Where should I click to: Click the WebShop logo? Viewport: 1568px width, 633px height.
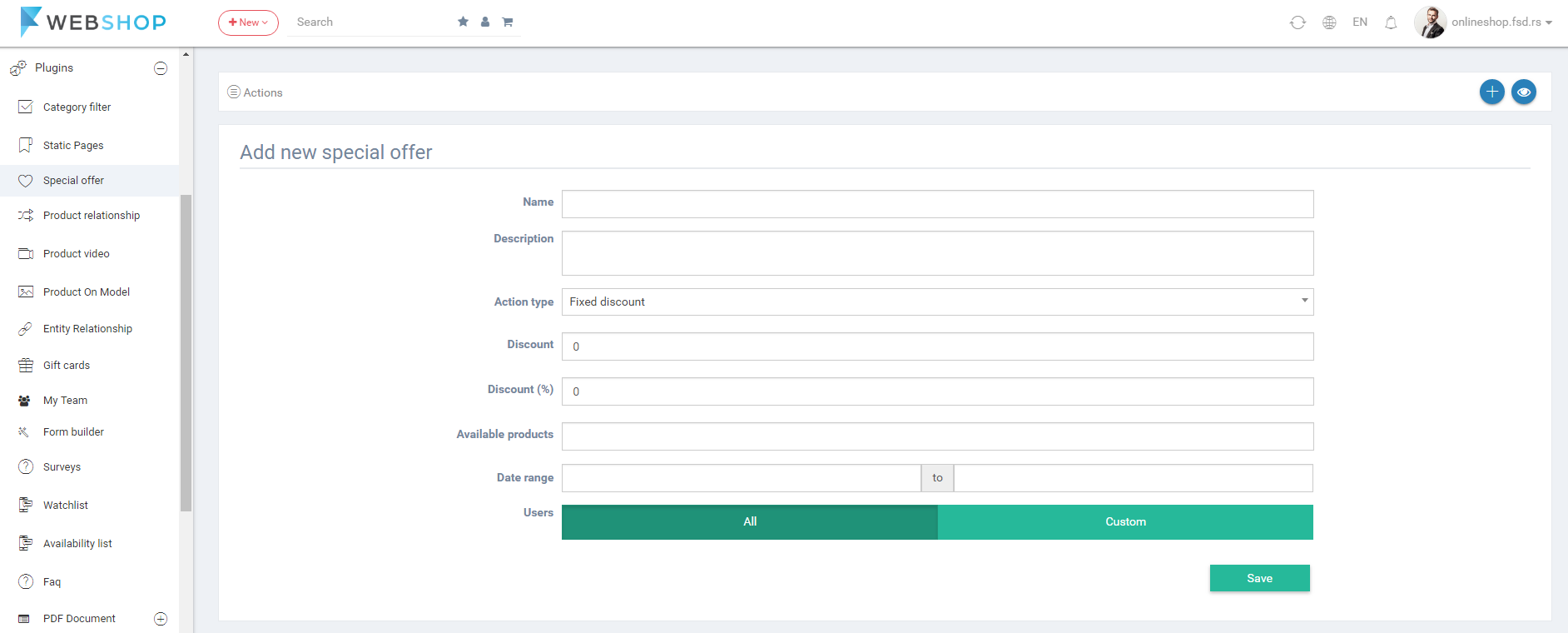click(92, 22)
